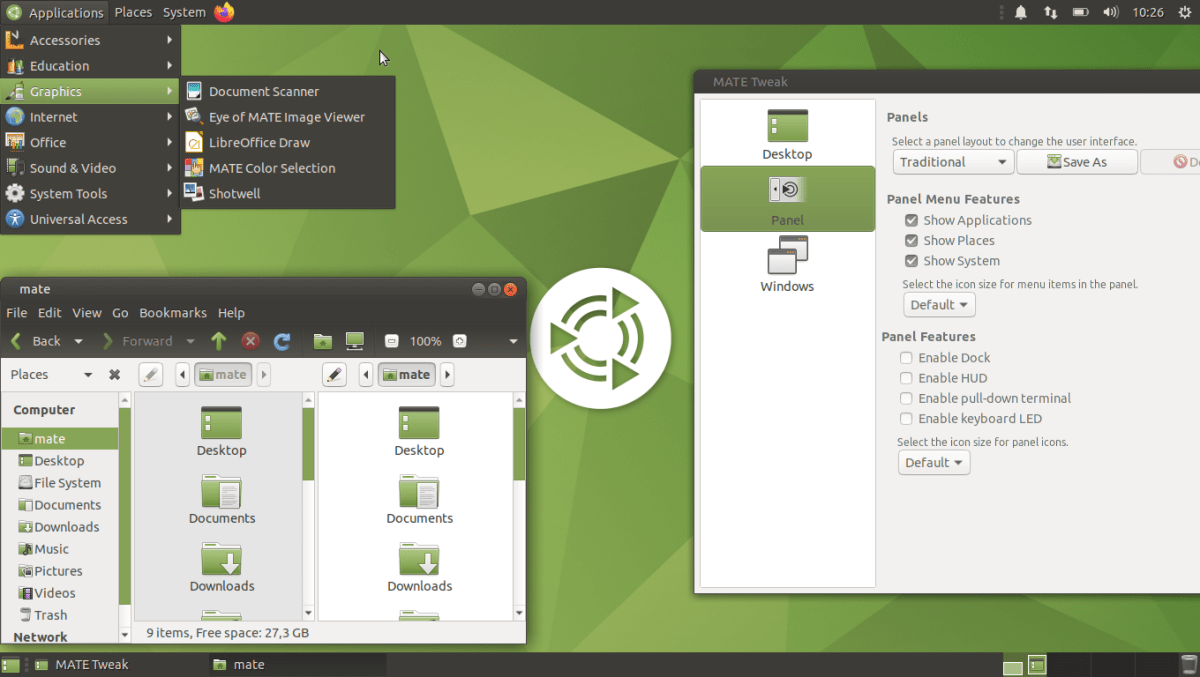Expand the Back button history dropdown
Image resolution: width=1200 pixels, height=677 pixels.
click(77, 340)
